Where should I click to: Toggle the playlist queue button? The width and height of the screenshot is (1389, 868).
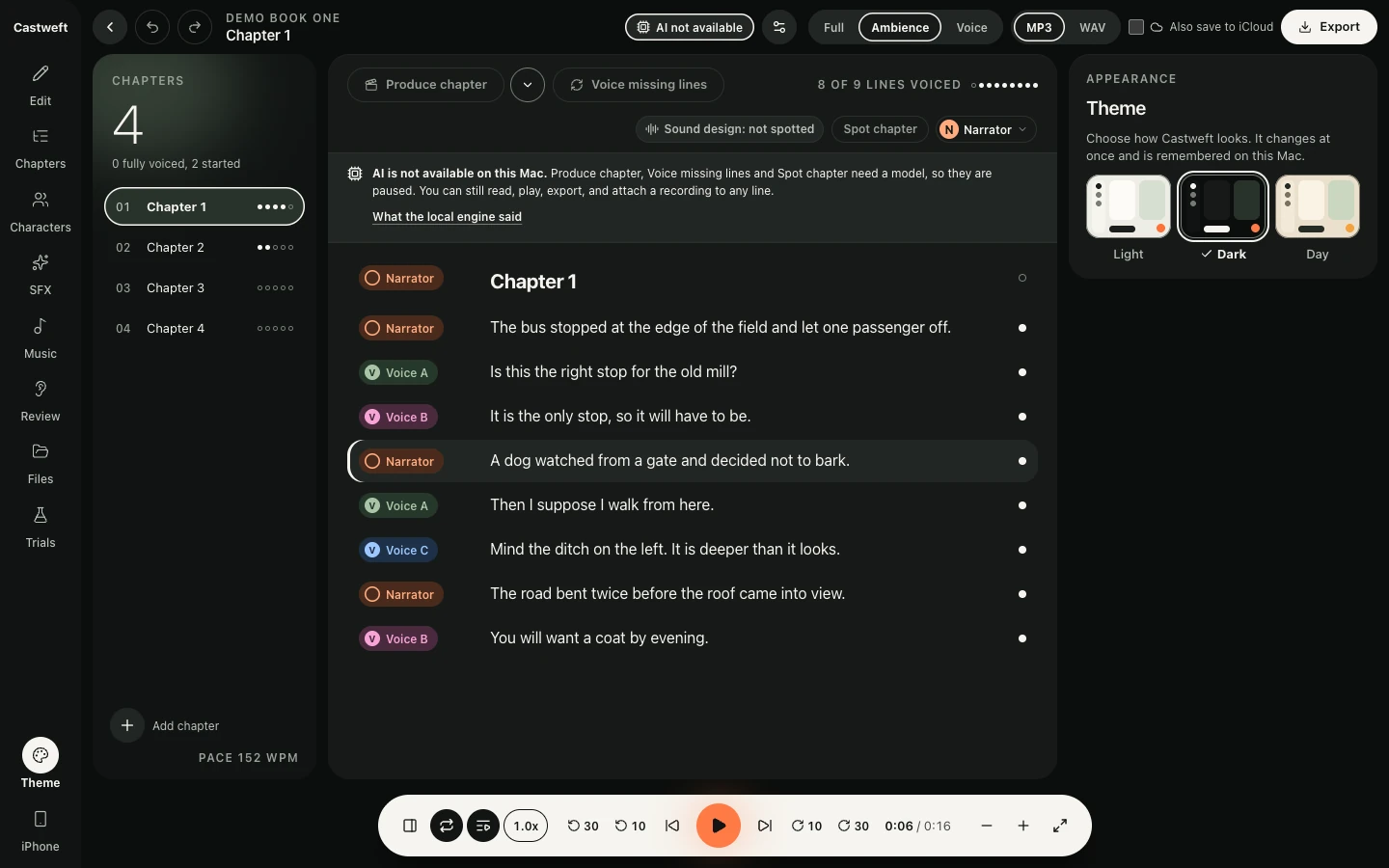click(483, 826)
